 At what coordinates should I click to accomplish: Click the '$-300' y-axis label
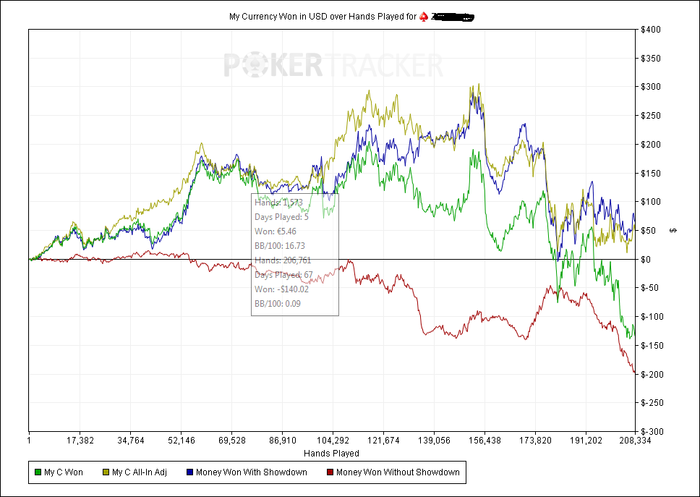tap(652, 432)
